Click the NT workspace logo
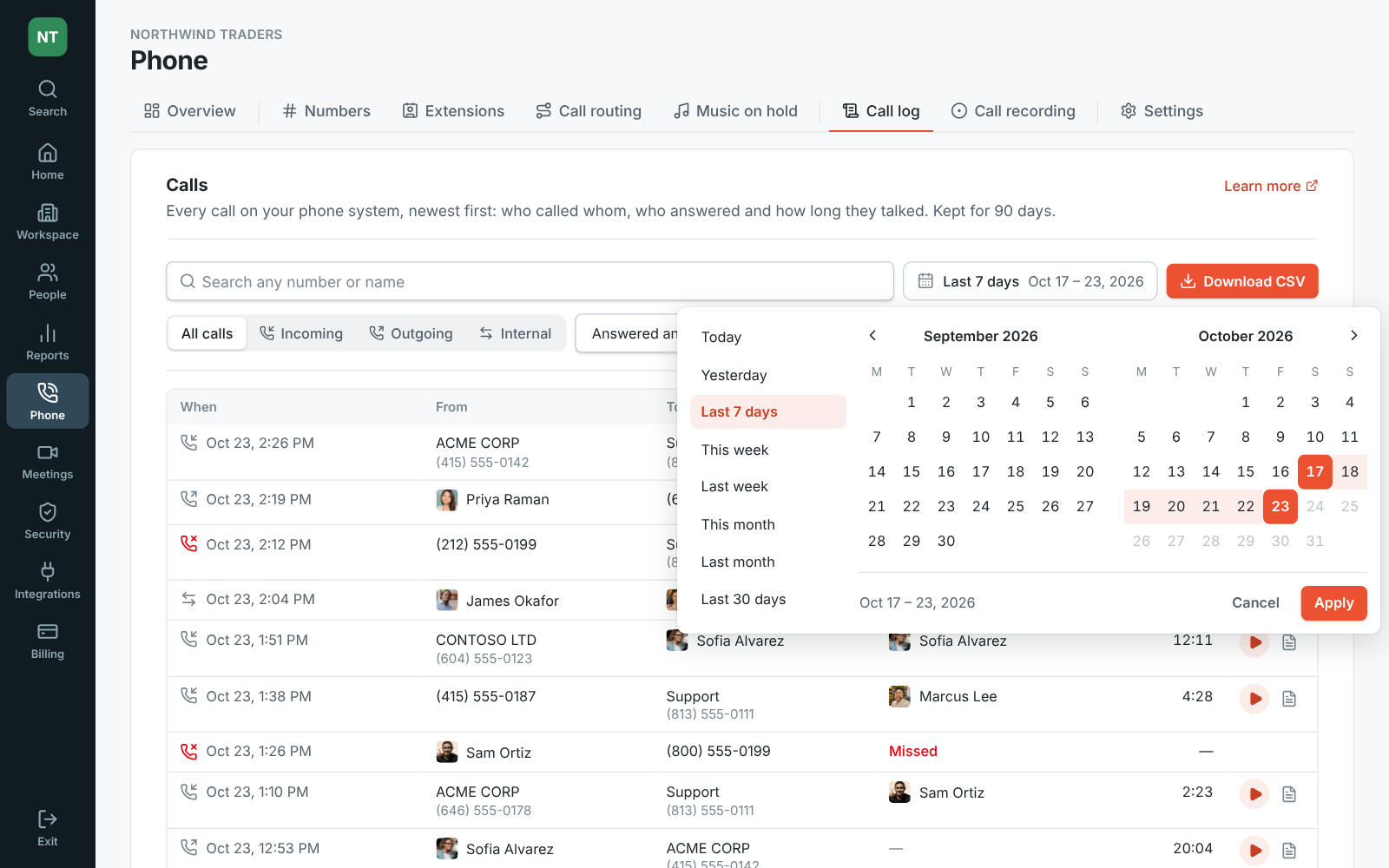 tap(48, 37)
